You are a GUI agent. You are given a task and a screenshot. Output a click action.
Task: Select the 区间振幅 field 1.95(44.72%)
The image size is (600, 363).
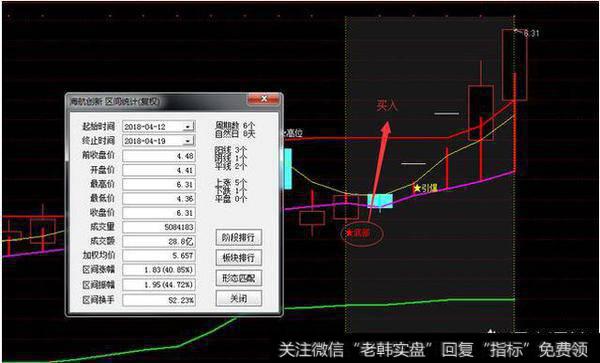[x=159, y=285]
